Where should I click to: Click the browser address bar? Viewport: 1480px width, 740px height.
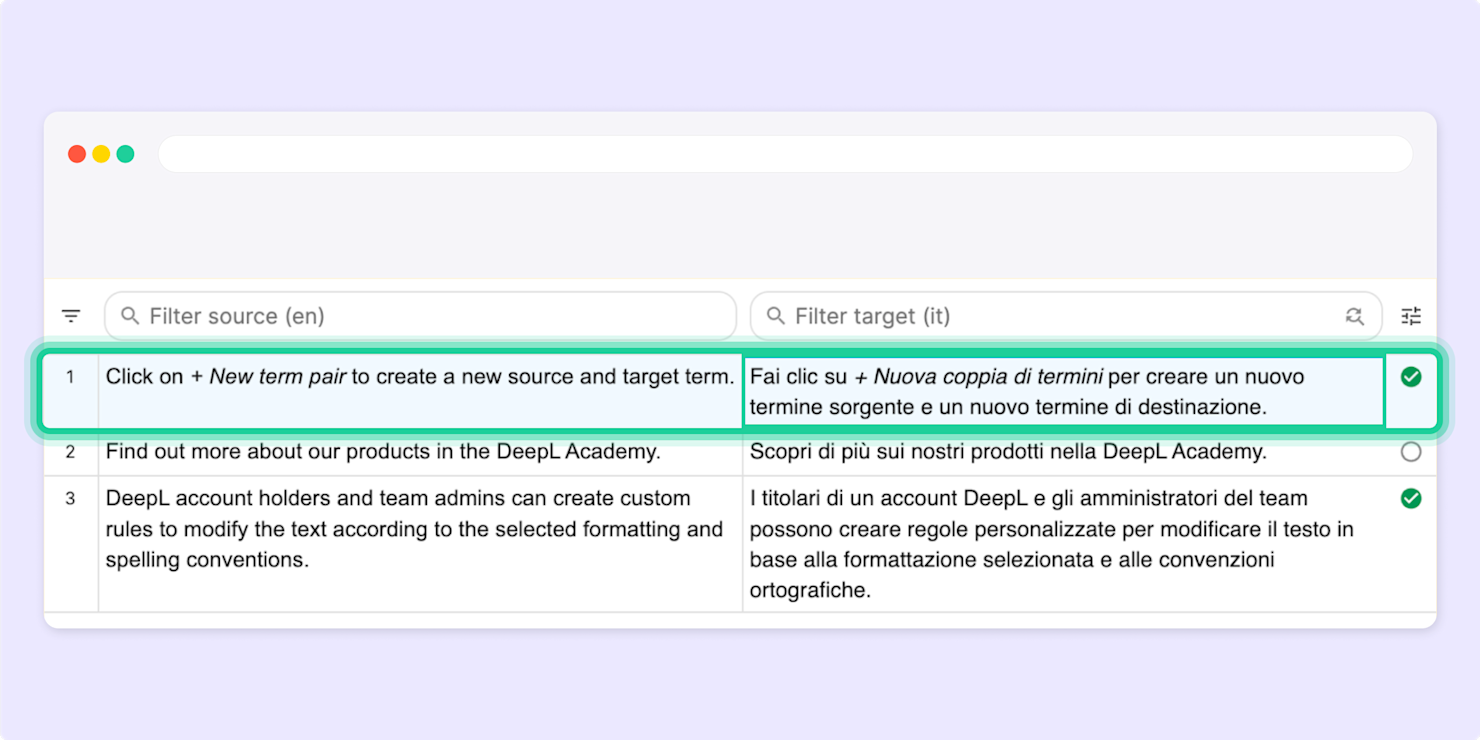click(x=785, y=153)
